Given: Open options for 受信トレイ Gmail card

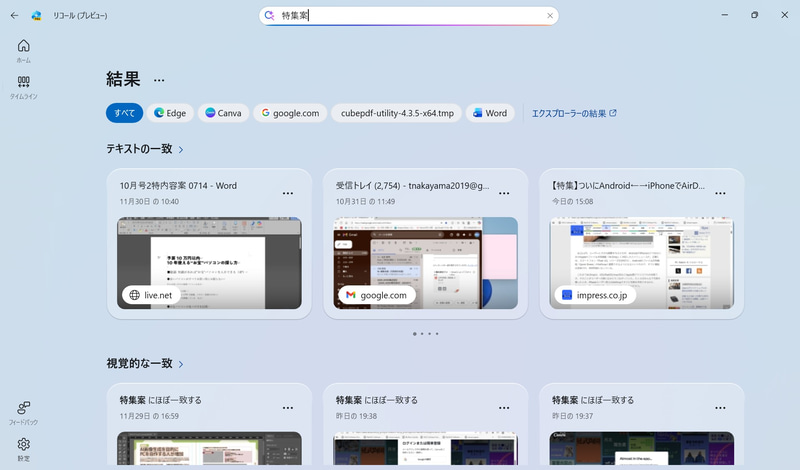Looking at the screenshot, I should tap(504, 193).
